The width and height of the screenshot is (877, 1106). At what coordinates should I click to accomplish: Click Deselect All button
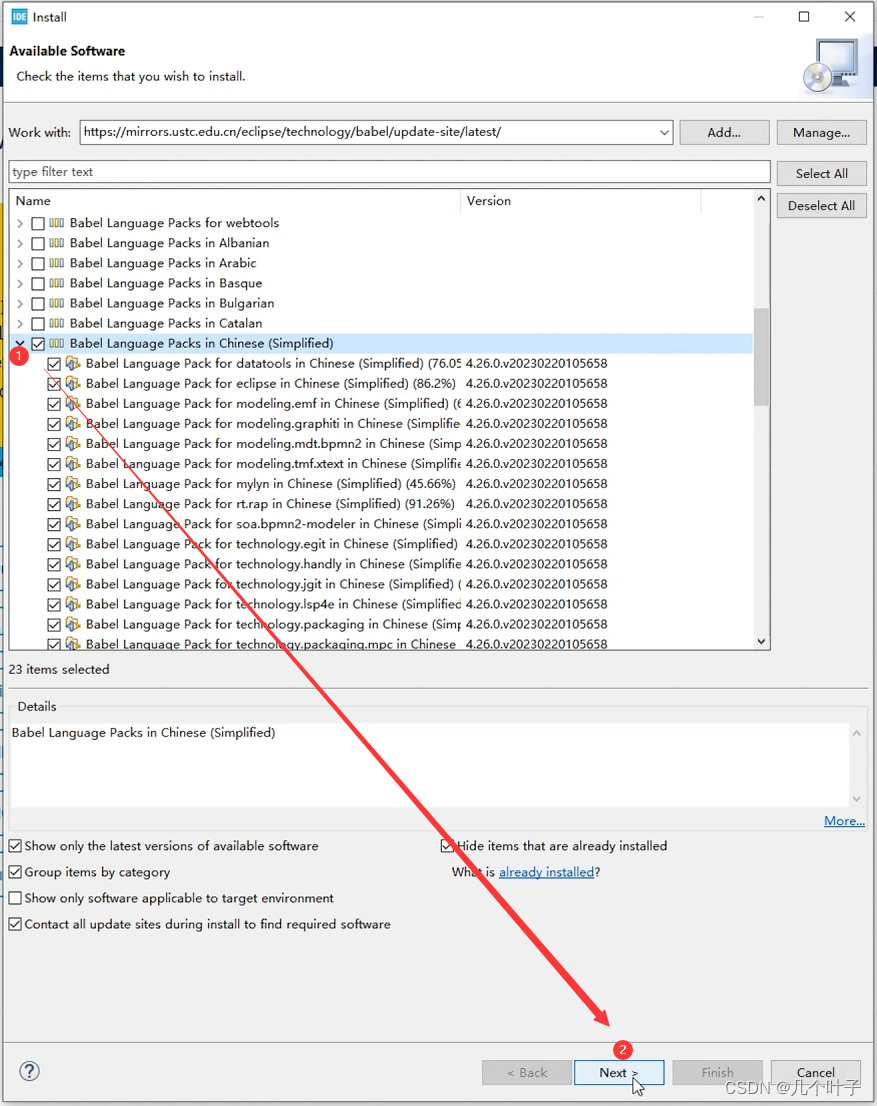click(x=821, y=206)
